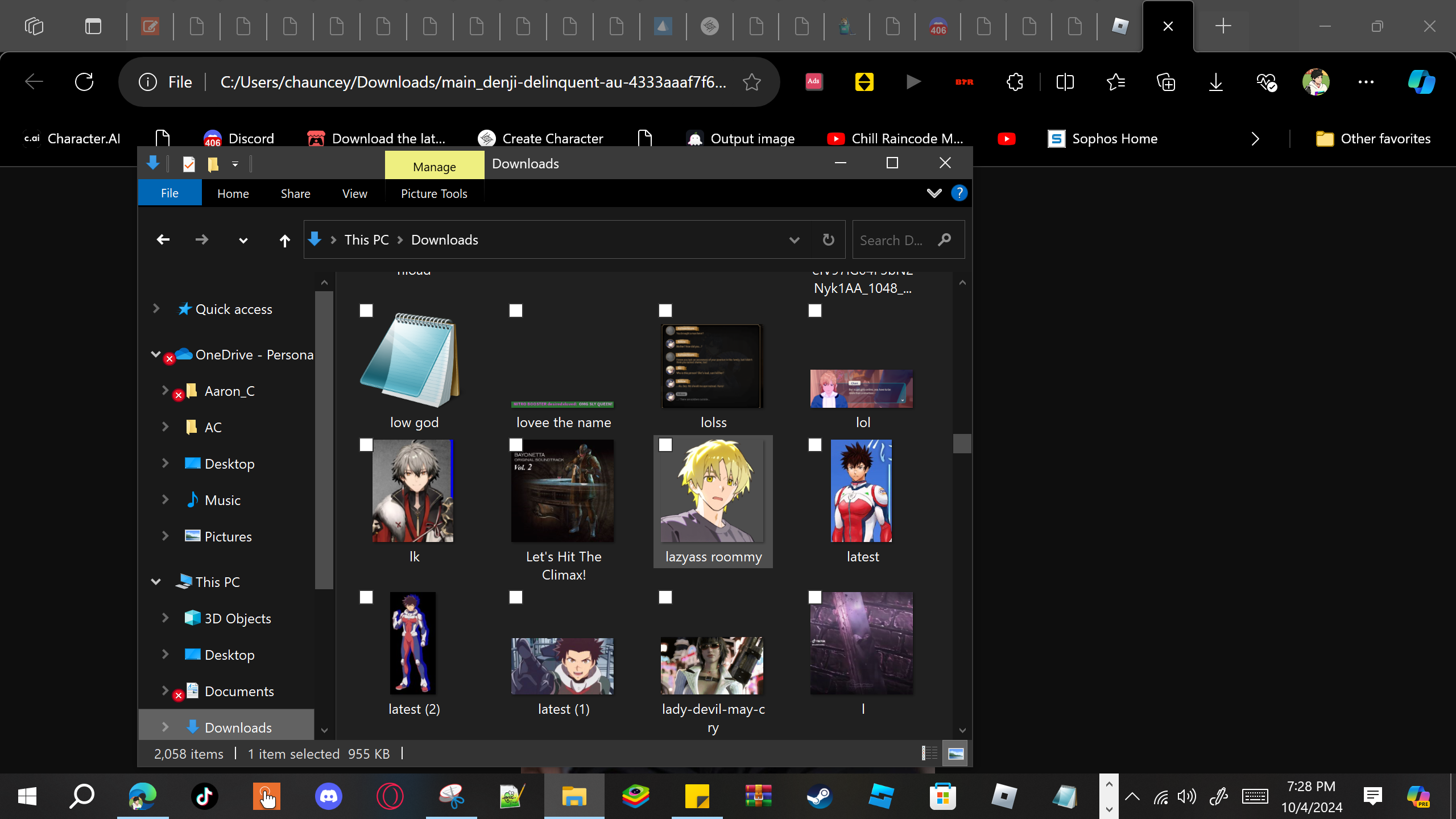Open address bar history dropdown
Image resolution: width=1456 pixels, height=819 pixels.
point(795,240)
